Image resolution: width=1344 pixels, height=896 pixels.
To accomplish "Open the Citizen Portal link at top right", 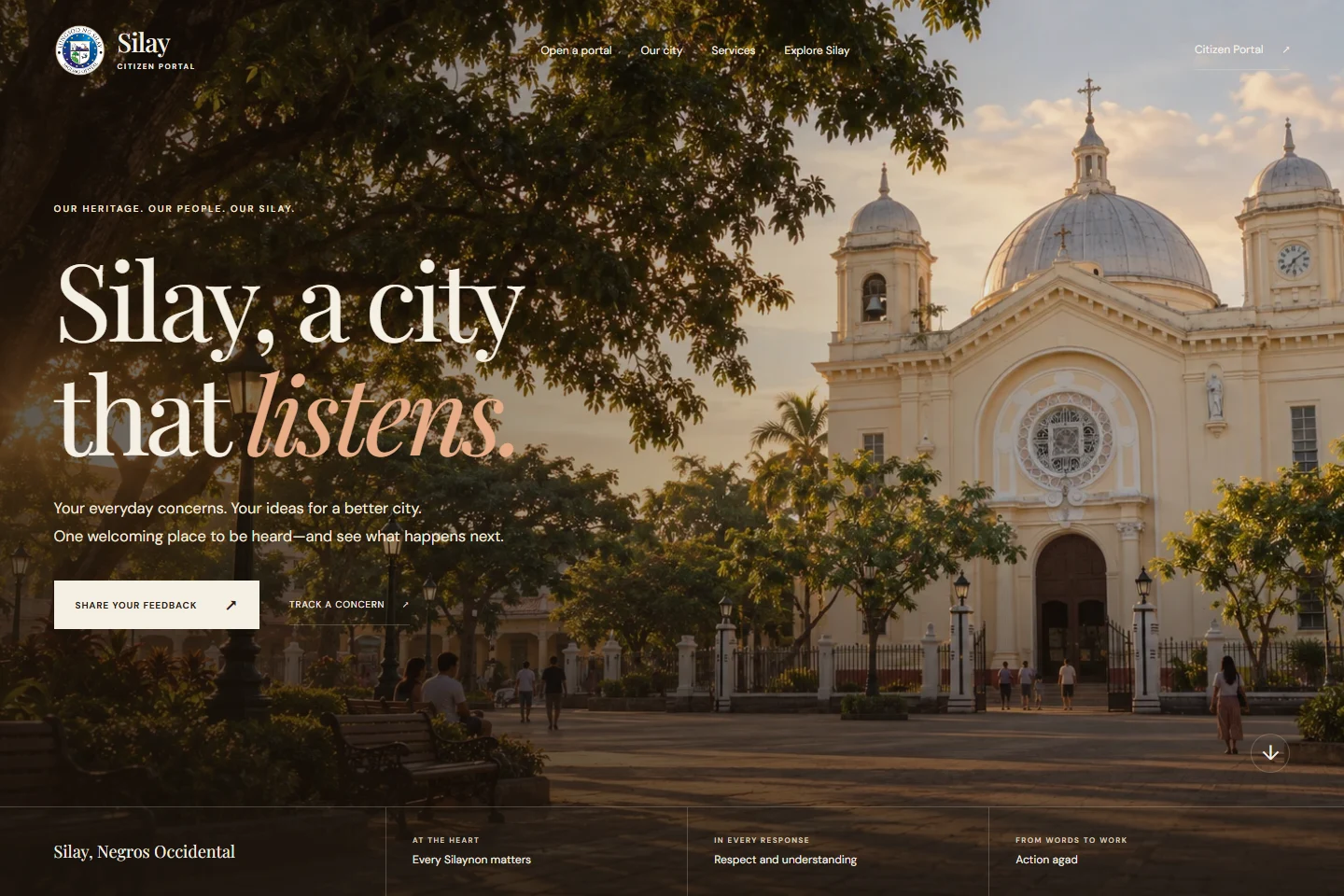I will point(1242,49).
